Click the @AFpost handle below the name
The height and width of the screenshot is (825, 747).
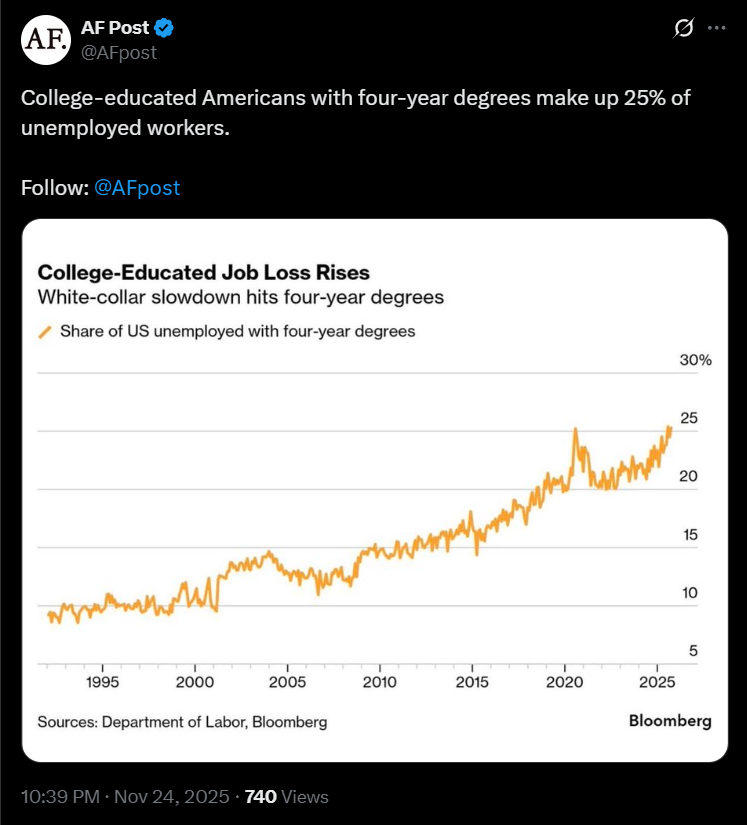[x=119, y=53]
